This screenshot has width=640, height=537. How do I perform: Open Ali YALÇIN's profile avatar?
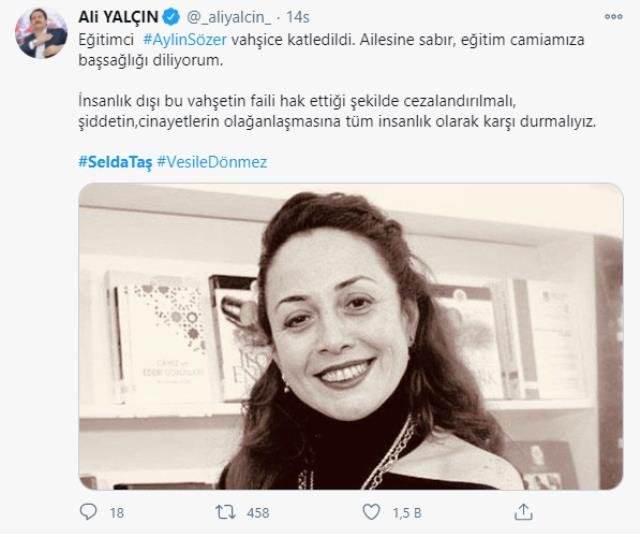tap(41, 33)
